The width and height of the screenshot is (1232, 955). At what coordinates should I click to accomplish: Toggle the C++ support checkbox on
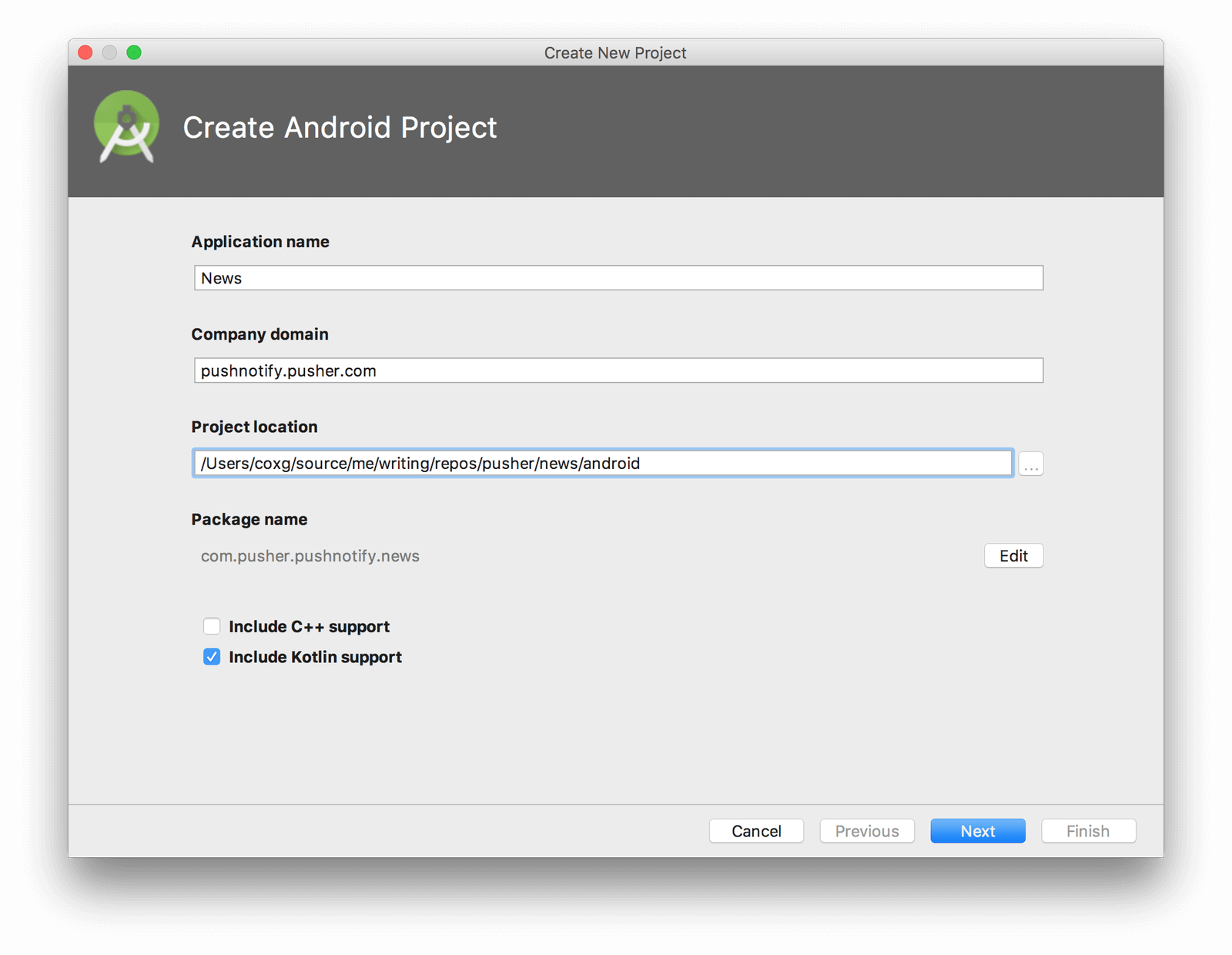[x=212, y=626]
